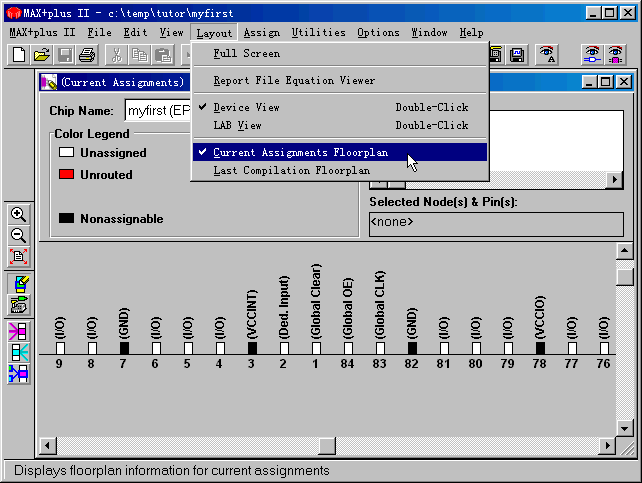642x483 pixels.
Task: Open the Assign menu
Action: [262, 33]
